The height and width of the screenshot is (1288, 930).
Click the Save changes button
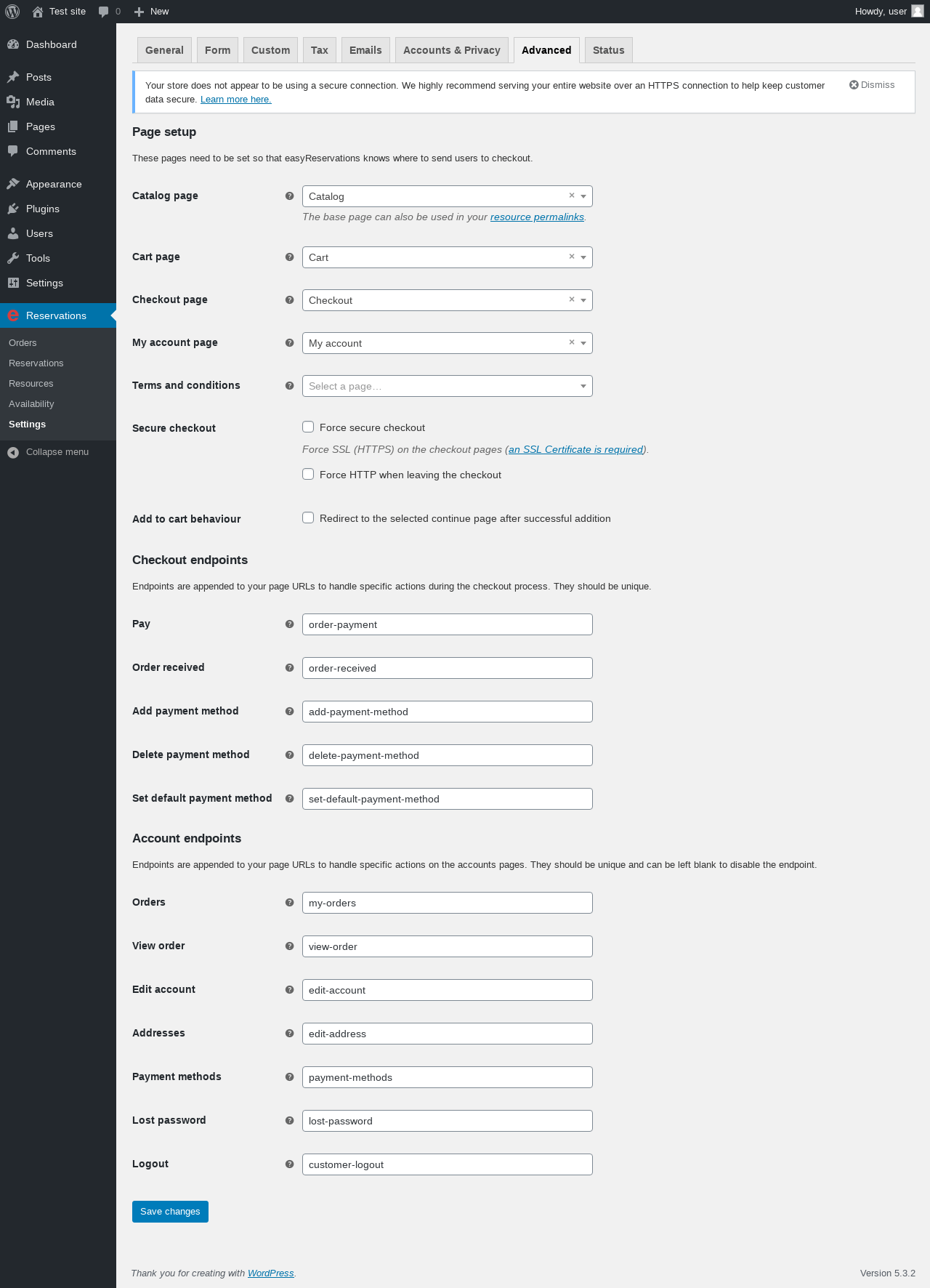tap(170, 1212)
